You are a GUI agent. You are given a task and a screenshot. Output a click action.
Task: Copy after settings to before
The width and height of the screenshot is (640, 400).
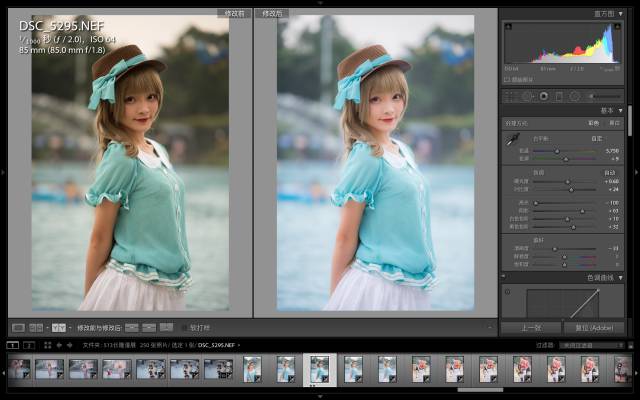point(149,327)
